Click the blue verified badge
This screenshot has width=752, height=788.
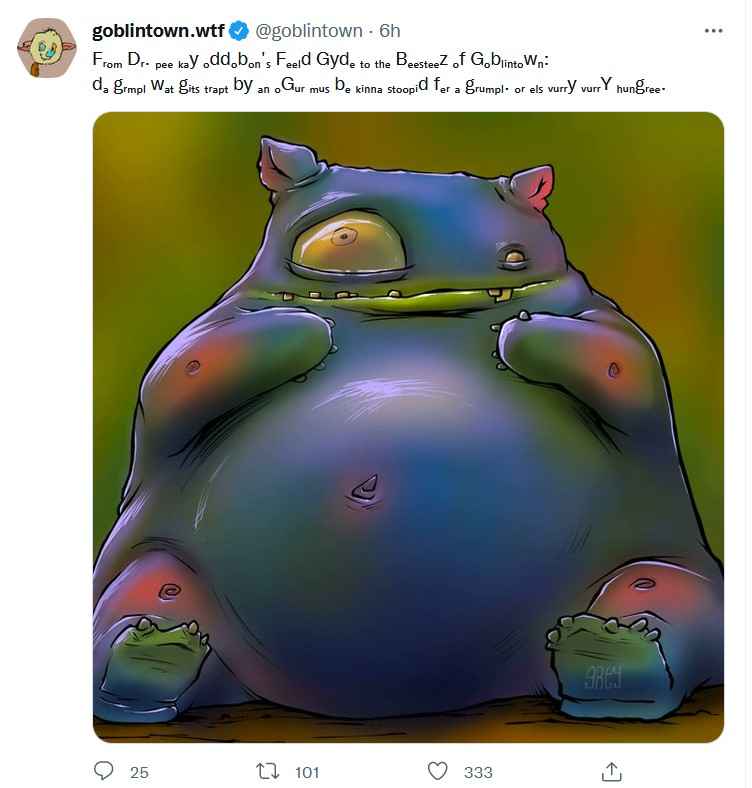(x=239, y=31)
